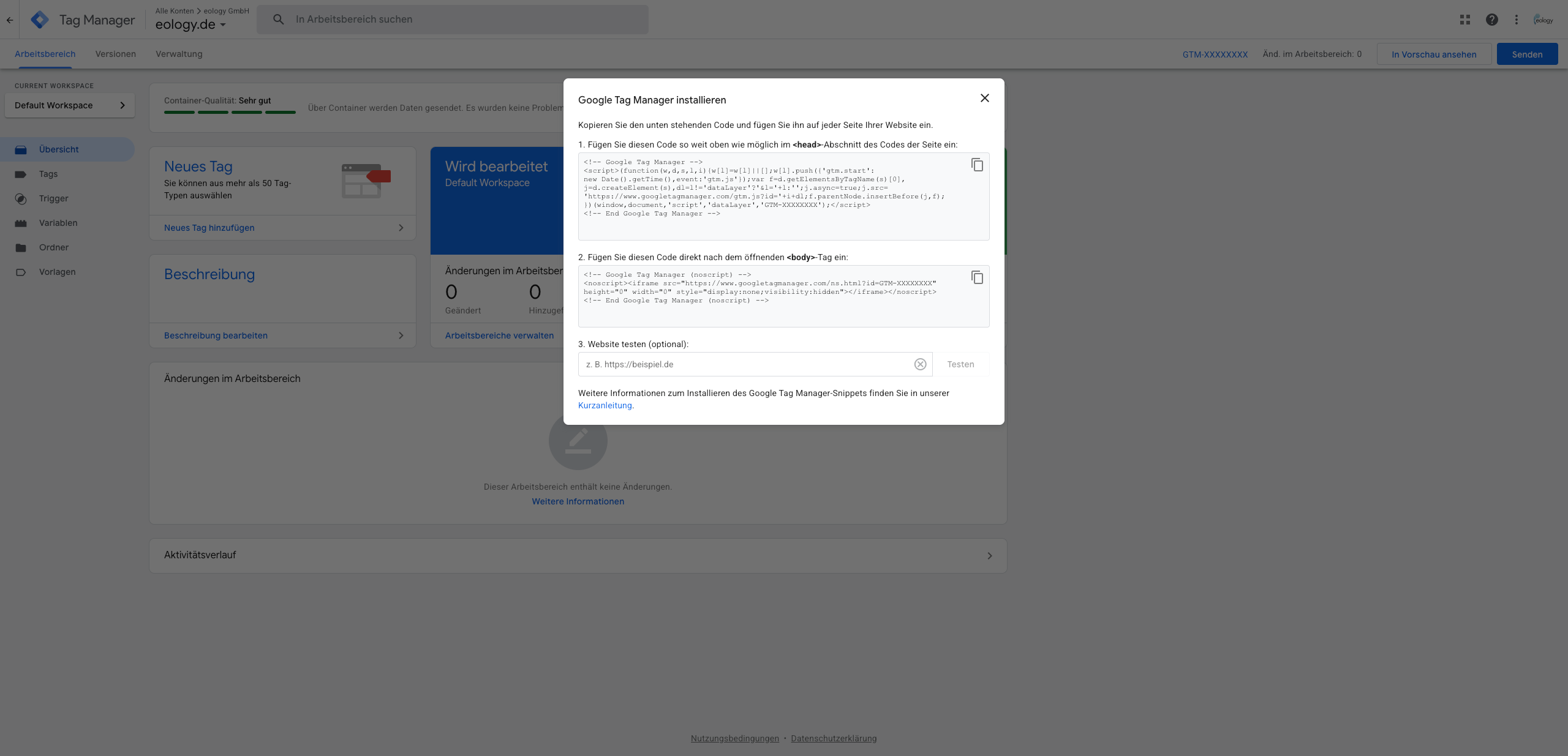1568x756 pixels.
Task: Clear the website test URL field
Action: (x=920, y=364)
